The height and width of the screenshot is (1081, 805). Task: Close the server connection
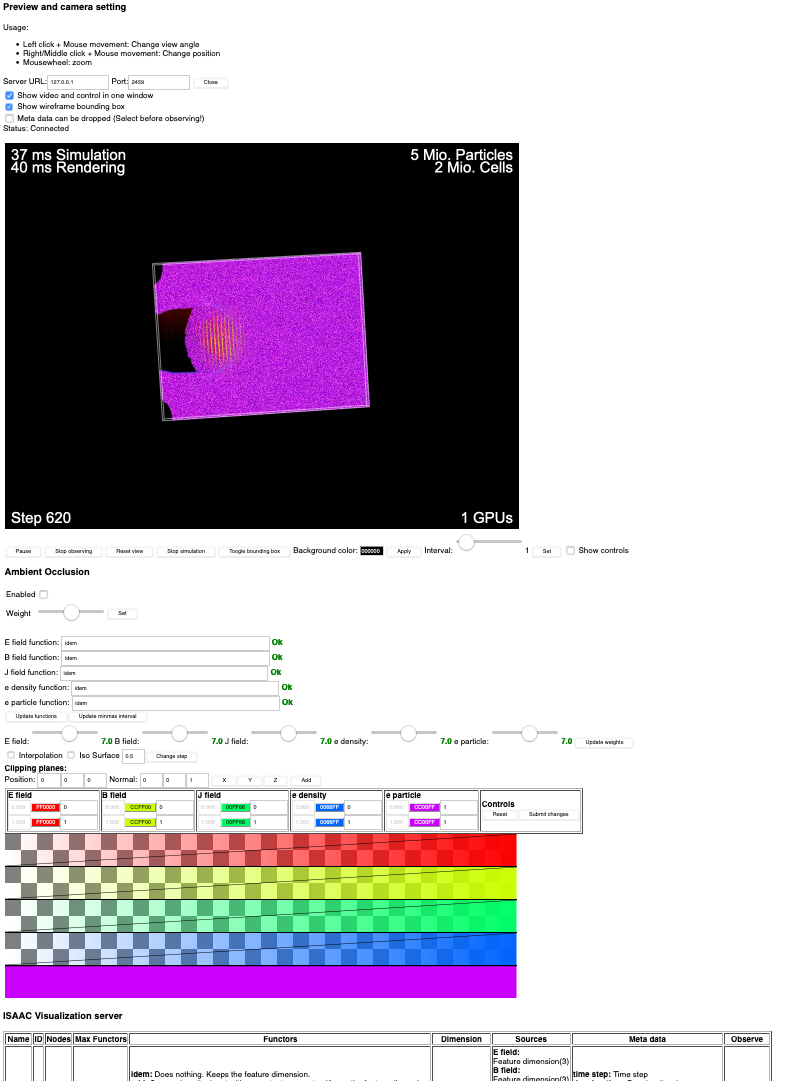point(210,82)
